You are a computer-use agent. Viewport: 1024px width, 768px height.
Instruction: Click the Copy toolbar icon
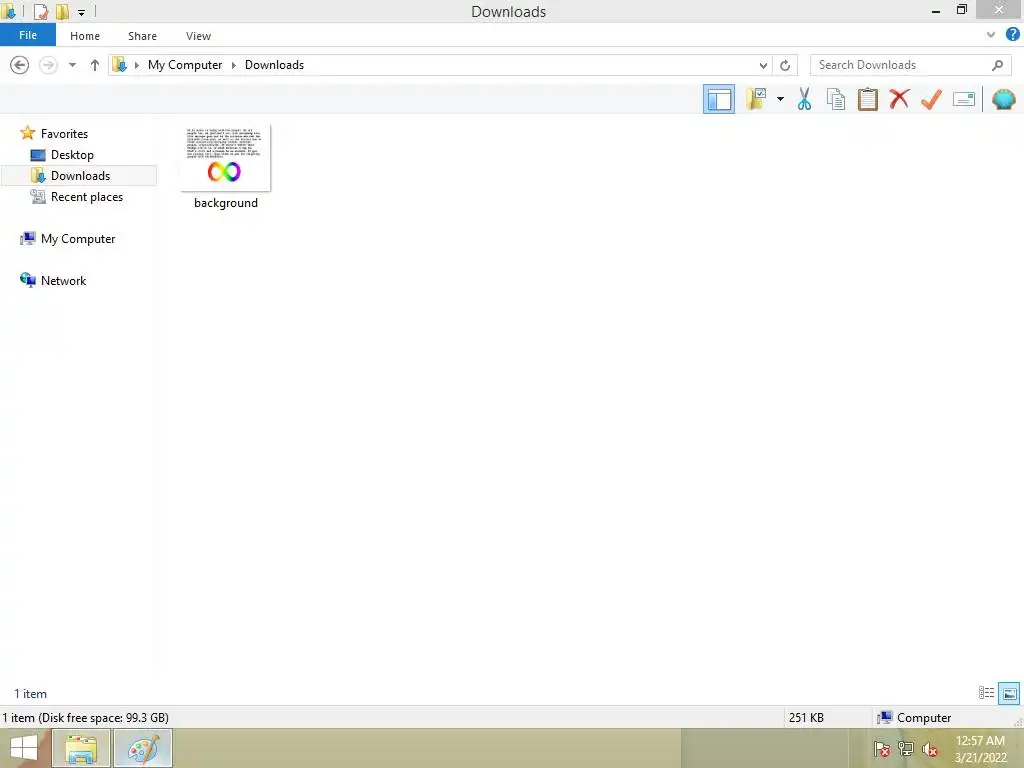(x=836, y=99)
